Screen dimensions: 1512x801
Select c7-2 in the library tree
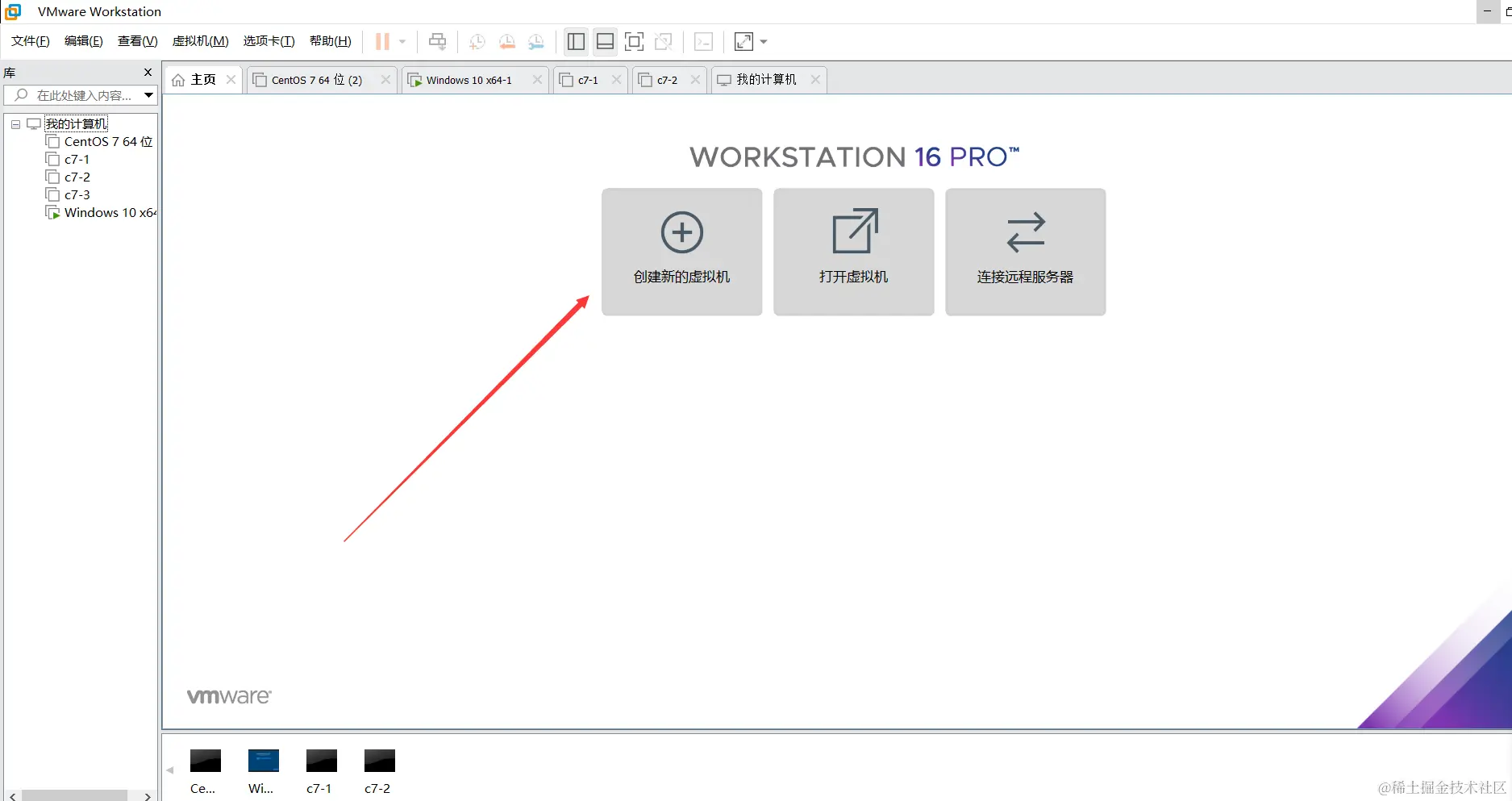77,177
